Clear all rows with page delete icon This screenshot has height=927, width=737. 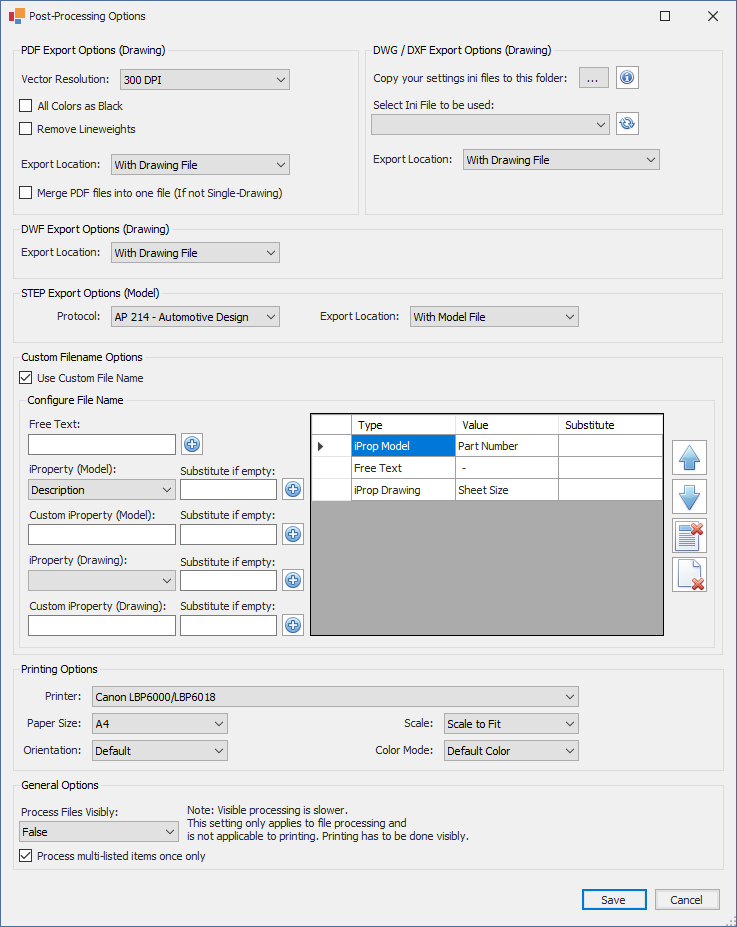[x=690, y=575]
